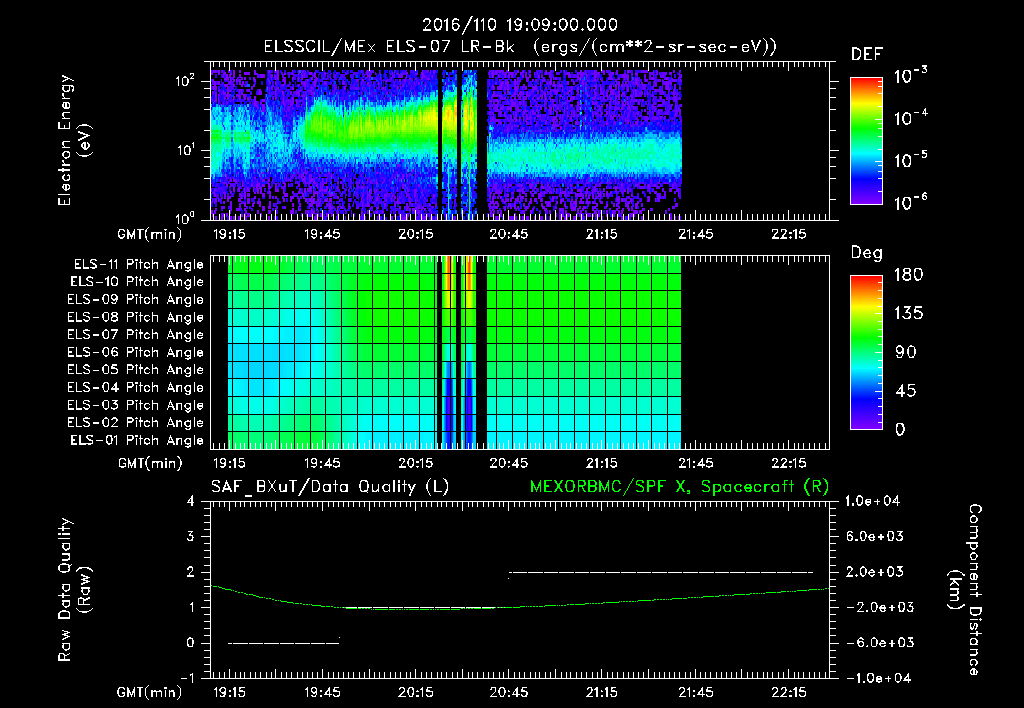Screen dimensions: 1024x708
Task: Click the SAF_BXuT/Data Quality (L) legend
Action: [x=330, y=487]
